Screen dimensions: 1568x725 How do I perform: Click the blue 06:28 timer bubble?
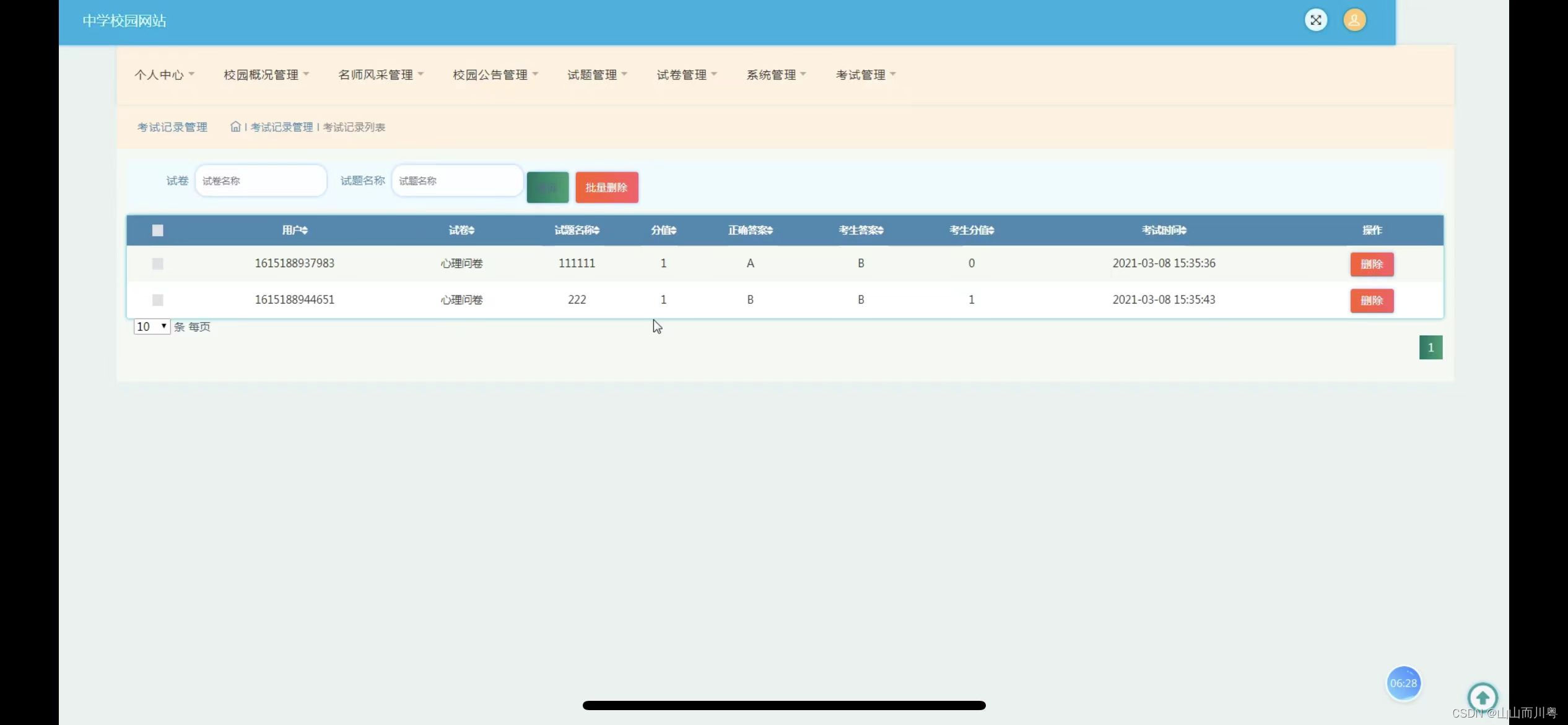click(x=1403, y=683)
